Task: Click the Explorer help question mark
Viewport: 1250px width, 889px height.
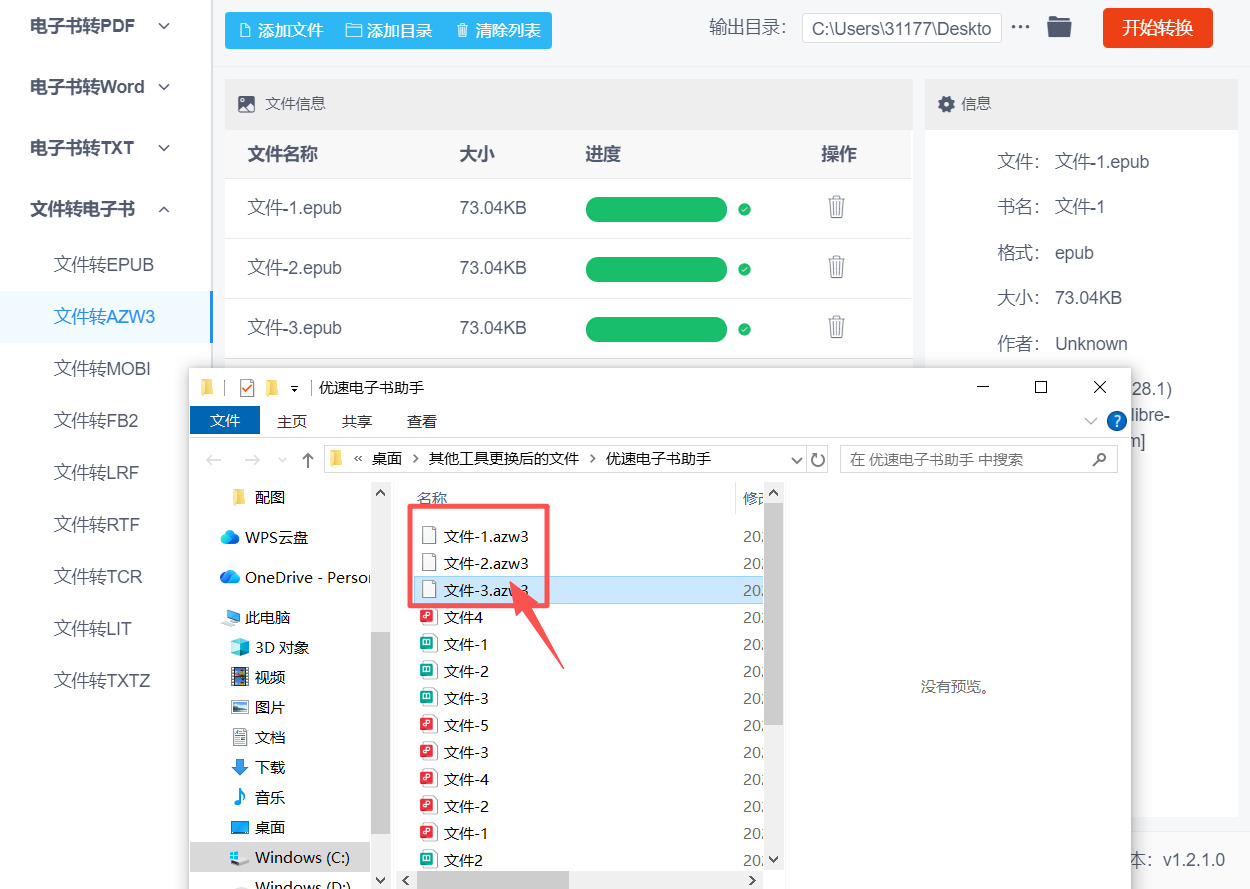Action: tap(1117, 421)
